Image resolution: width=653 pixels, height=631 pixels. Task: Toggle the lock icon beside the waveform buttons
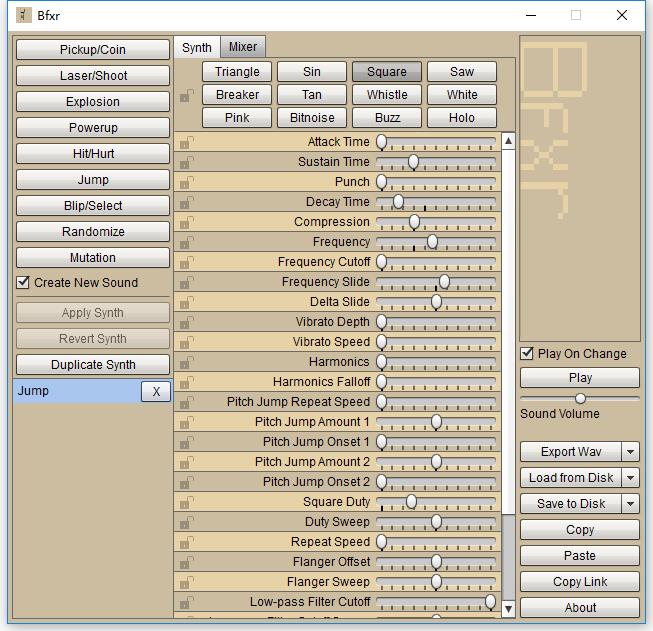coord(187,96)
